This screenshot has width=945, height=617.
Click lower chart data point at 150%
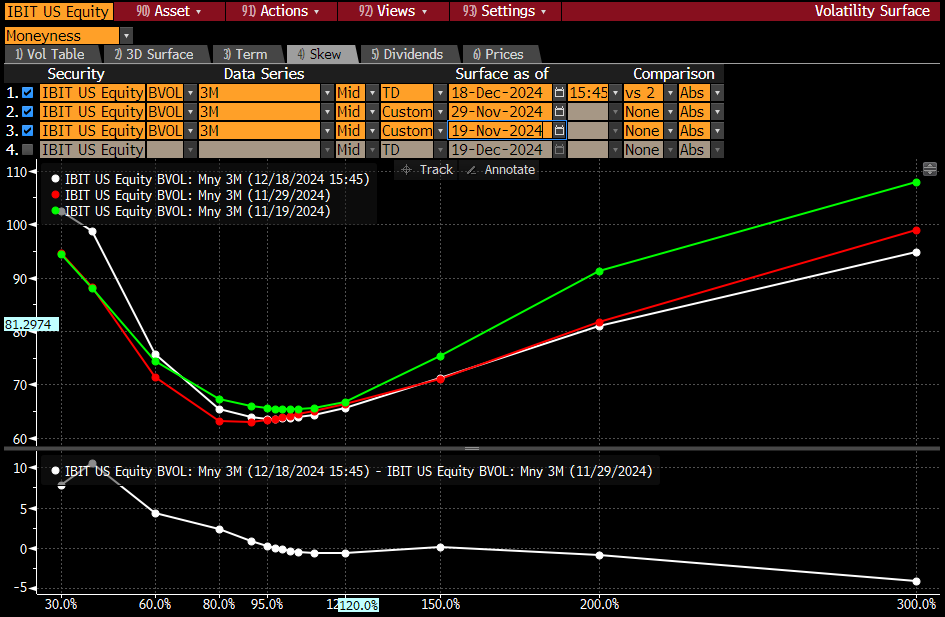[441, 547]
